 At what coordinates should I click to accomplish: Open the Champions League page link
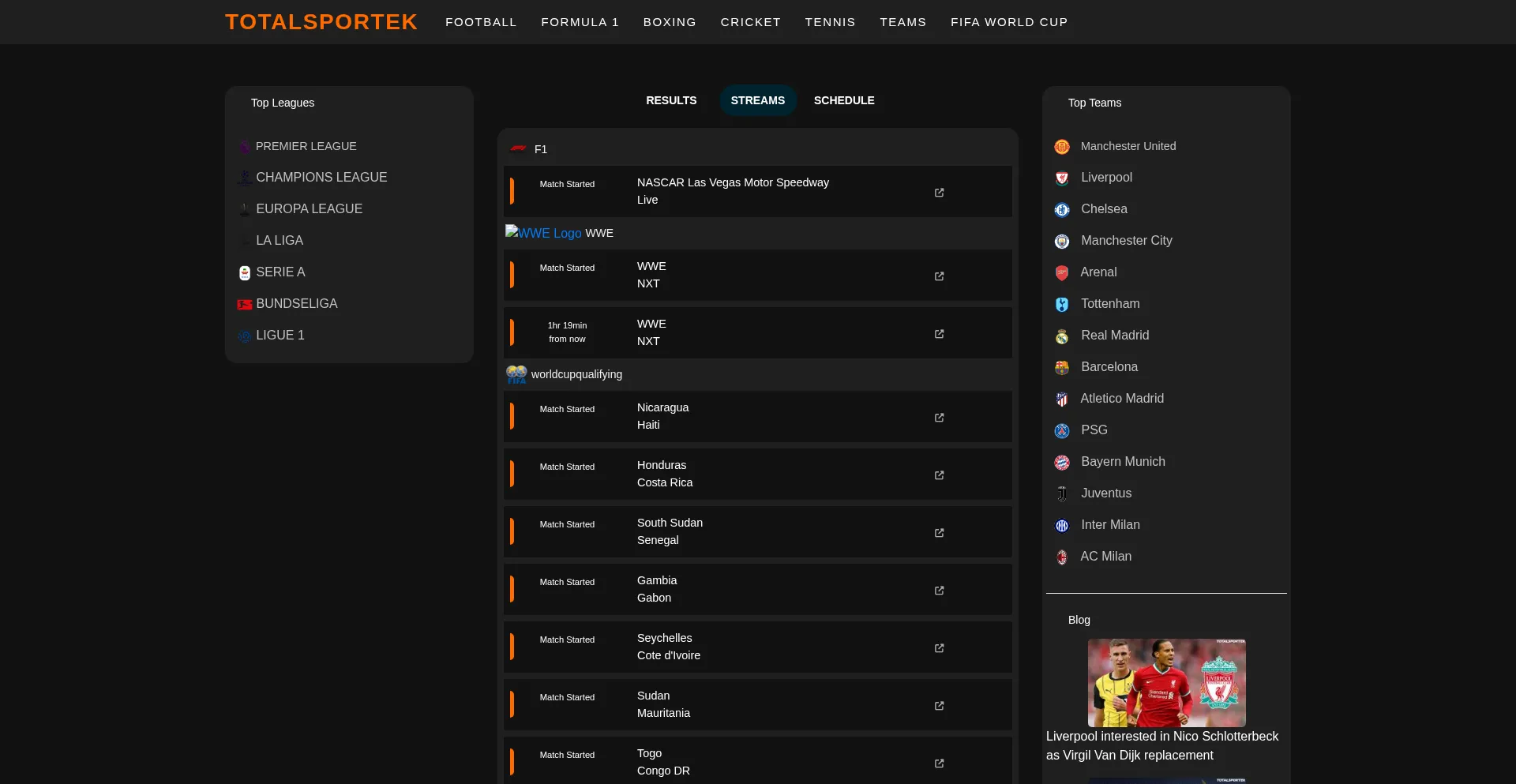[x=321, y=178]
